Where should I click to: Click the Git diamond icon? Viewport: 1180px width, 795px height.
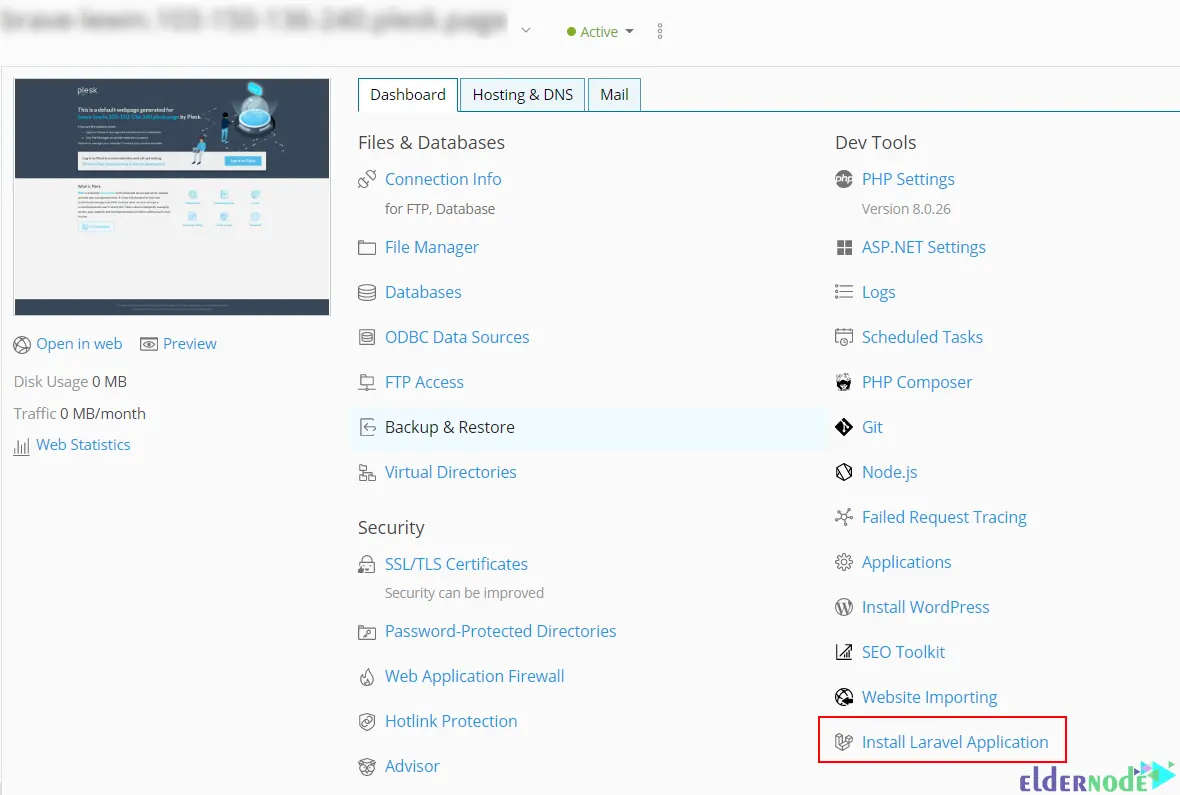[x=844, y=428]
